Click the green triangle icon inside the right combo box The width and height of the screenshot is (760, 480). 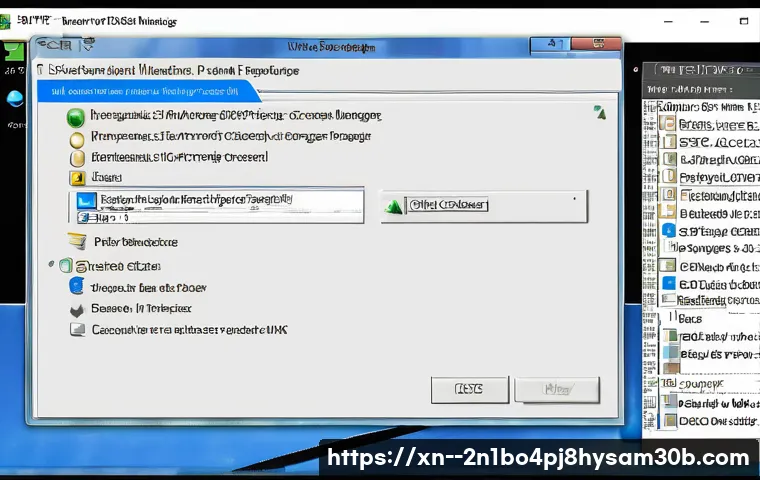[394, 207]
